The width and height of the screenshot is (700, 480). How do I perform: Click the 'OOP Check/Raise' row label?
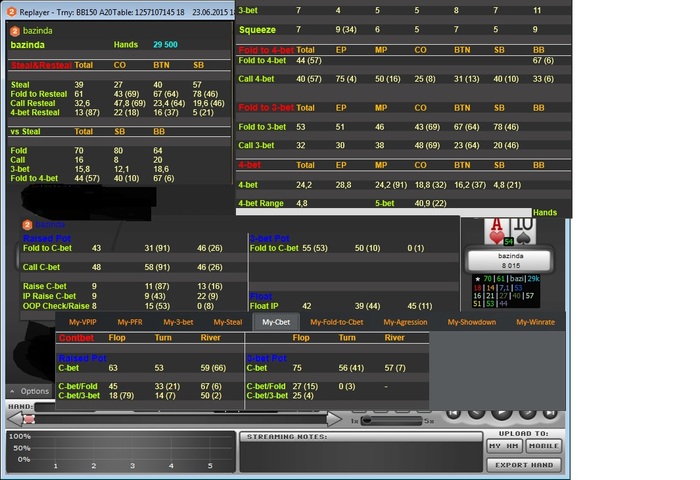56,306
